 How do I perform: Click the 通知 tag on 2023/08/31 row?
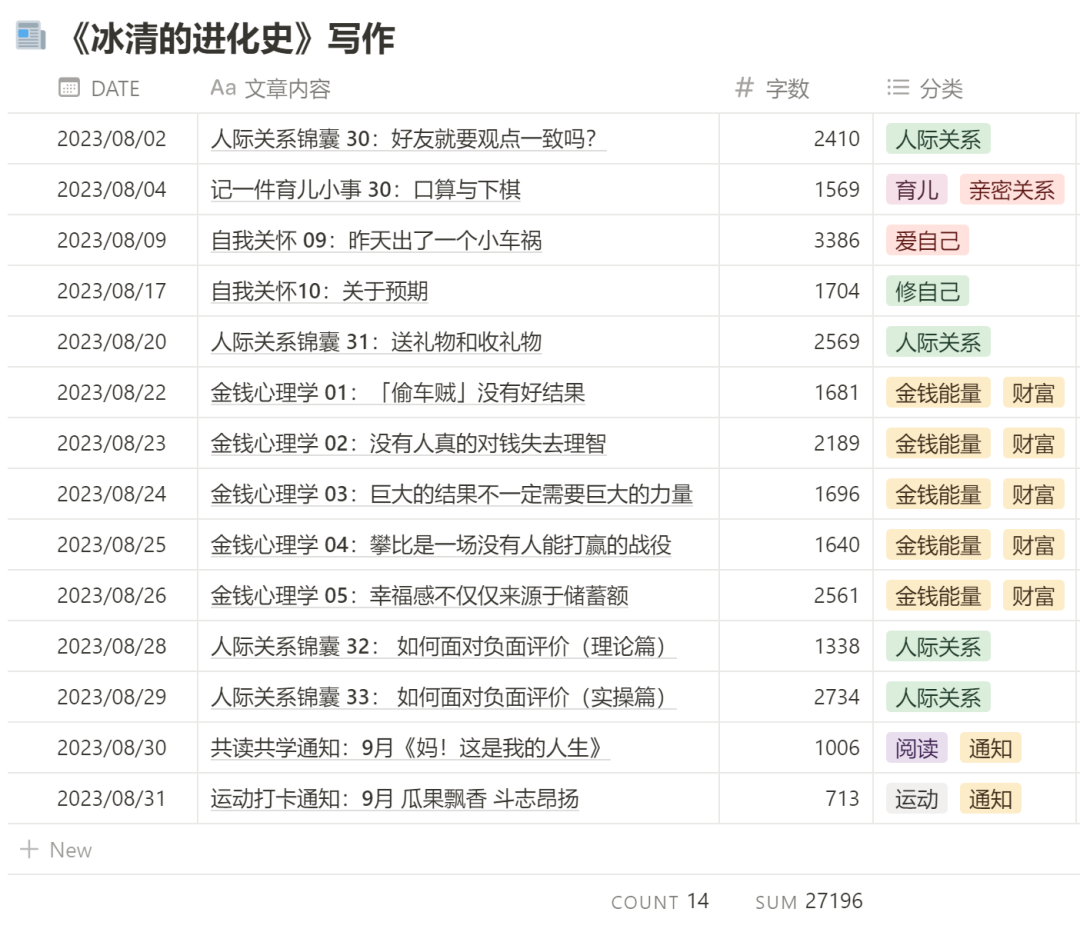coord(990,799)
